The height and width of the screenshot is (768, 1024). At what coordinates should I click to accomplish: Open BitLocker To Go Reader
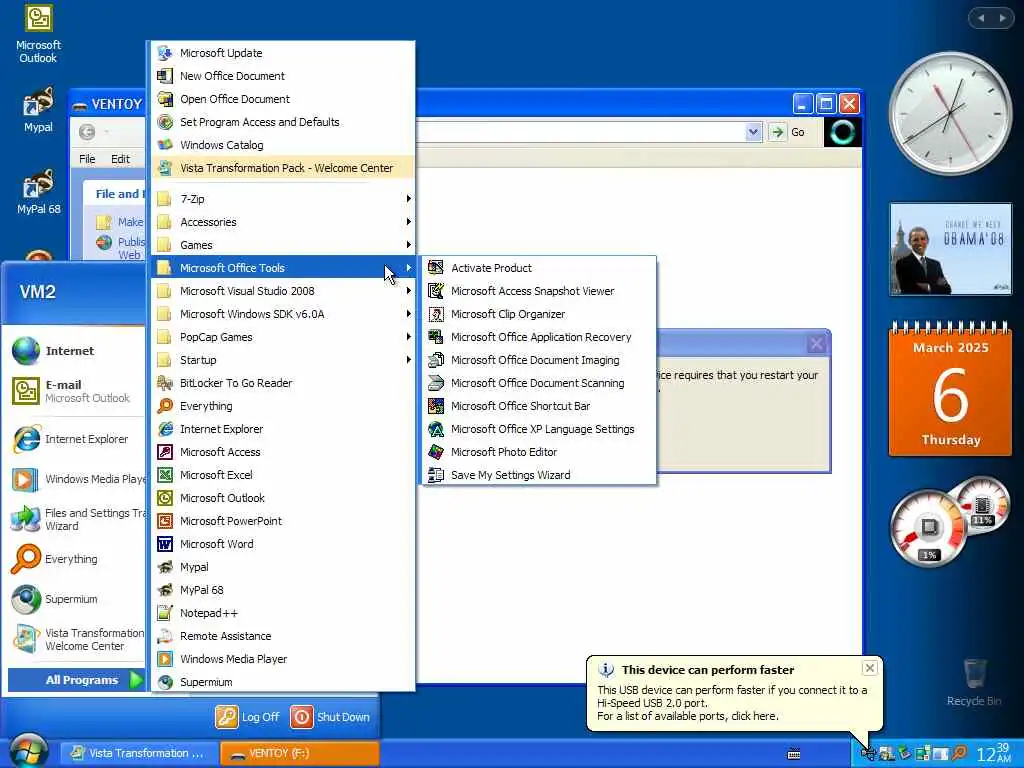pos(283,383)
